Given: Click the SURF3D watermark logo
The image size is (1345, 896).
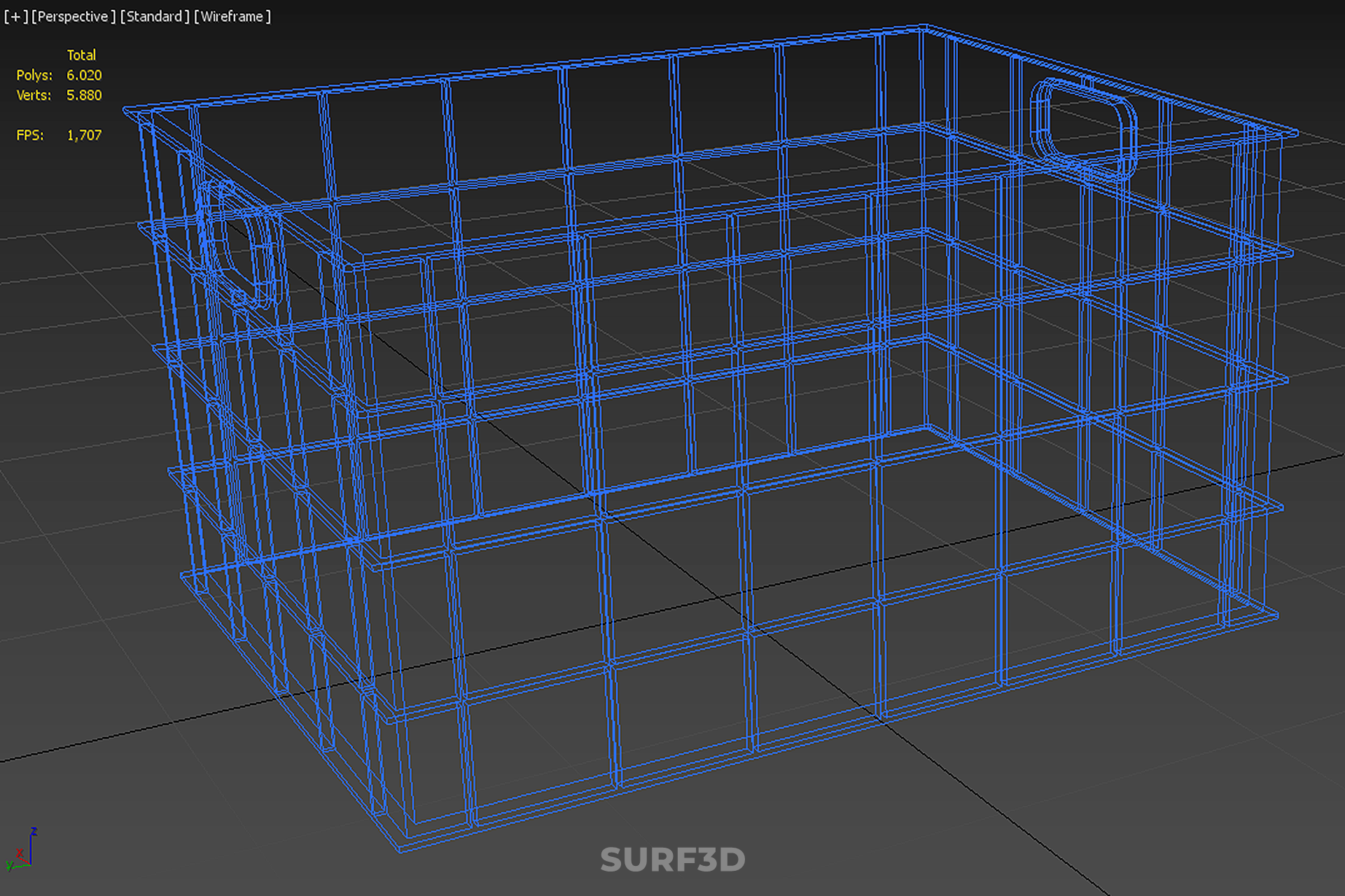Looking at the screenshot, I should [672, 860].
